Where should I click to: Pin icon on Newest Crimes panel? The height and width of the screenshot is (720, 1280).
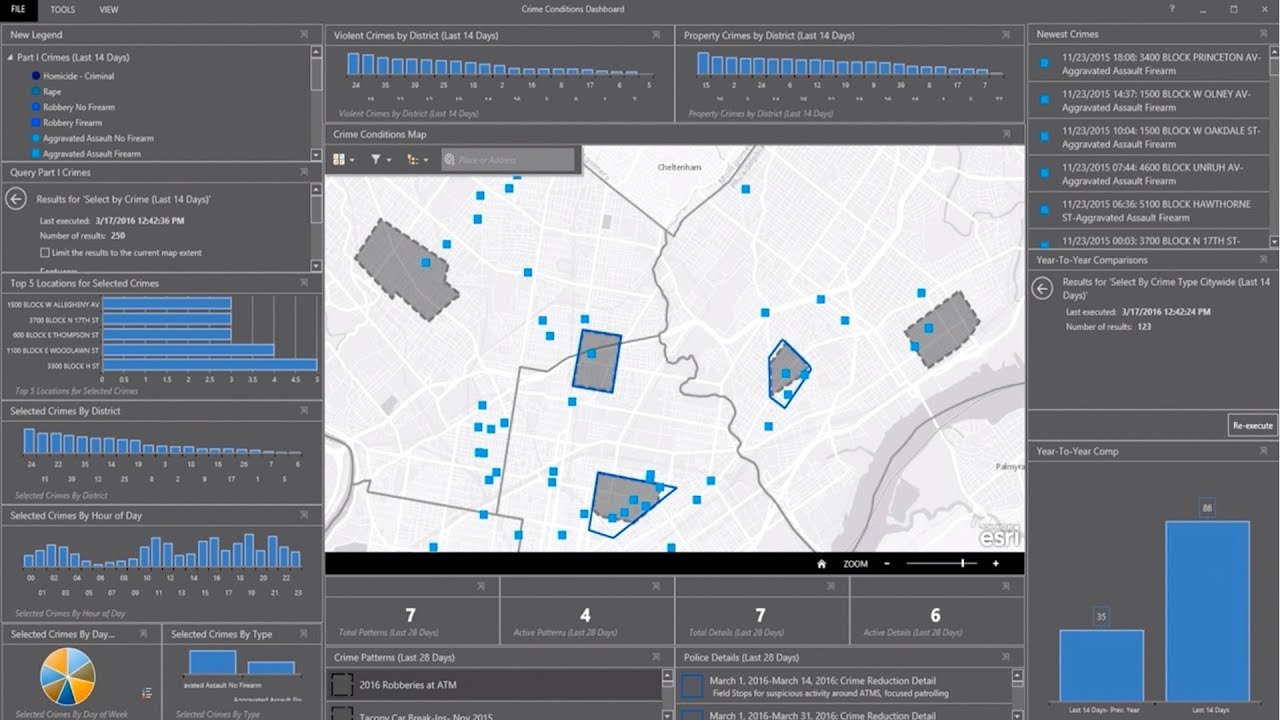1263,34
